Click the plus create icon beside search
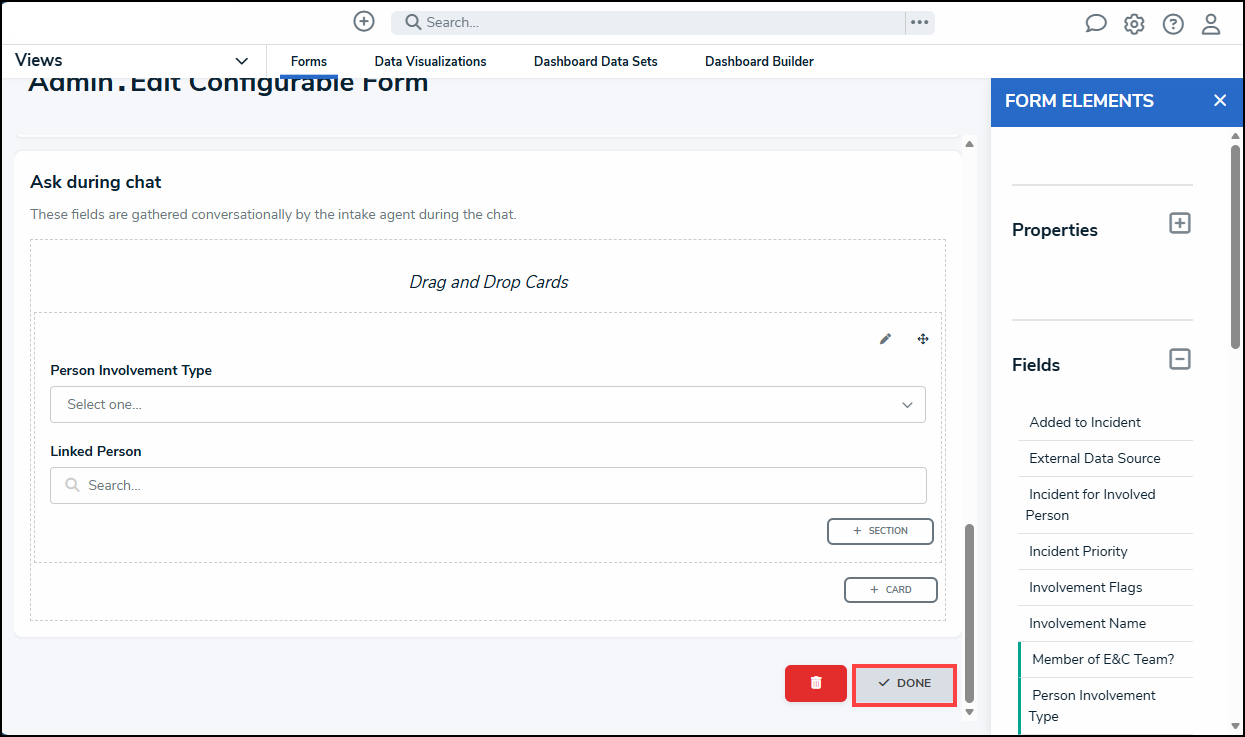 click(364, 22)
